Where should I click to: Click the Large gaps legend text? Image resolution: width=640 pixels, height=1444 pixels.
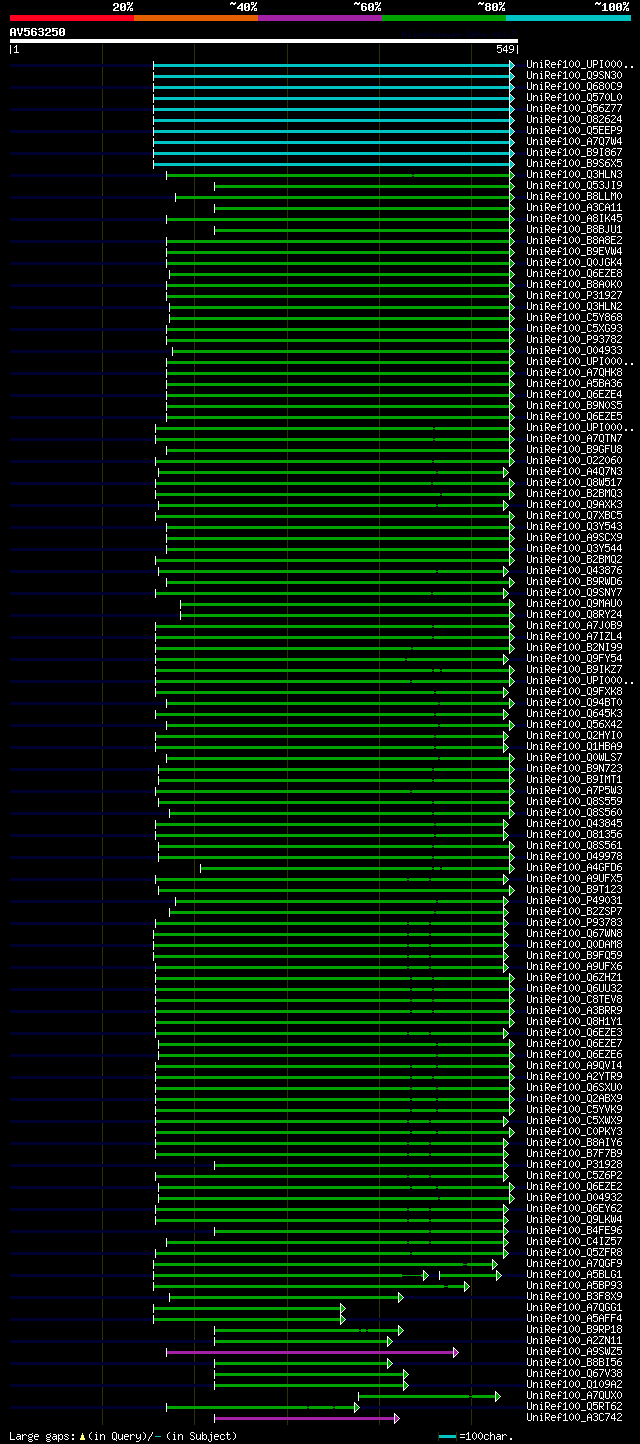[123, 1436]
